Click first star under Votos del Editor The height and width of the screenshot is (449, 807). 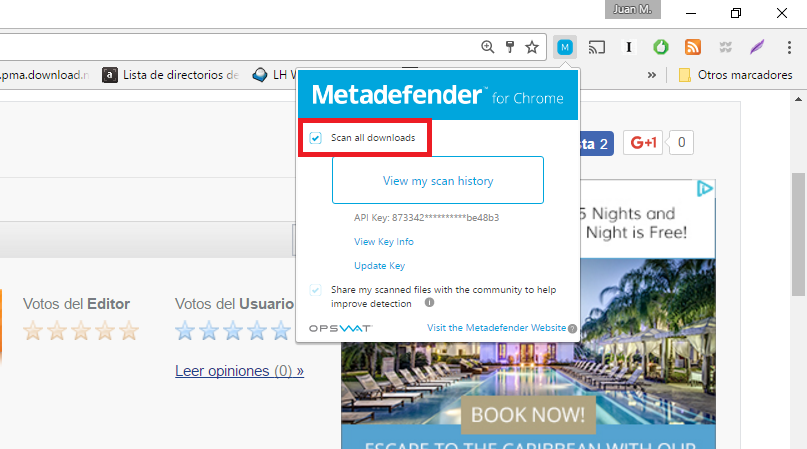pos(33,331)
